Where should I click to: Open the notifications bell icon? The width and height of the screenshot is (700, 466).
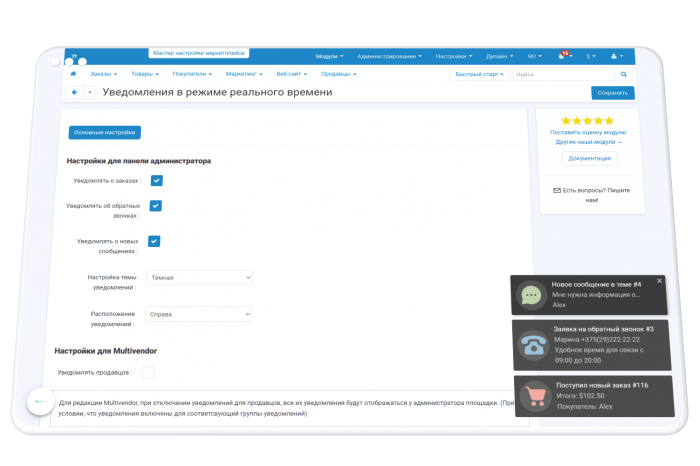[x=562, y=56]
